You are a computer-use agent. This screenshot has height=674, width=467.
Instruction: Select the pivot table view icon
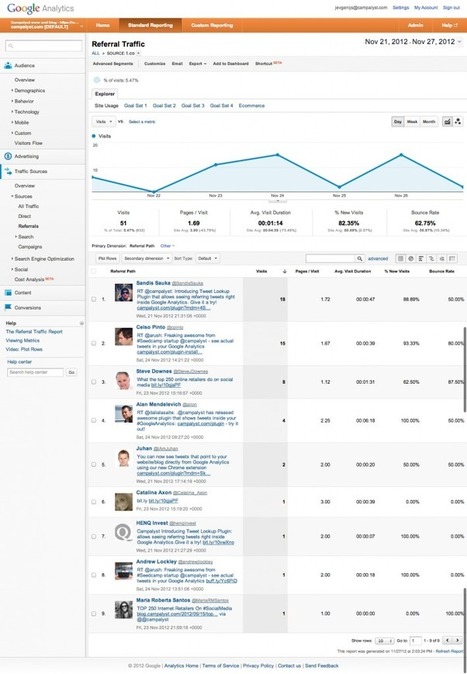click(x=452, y=258)
